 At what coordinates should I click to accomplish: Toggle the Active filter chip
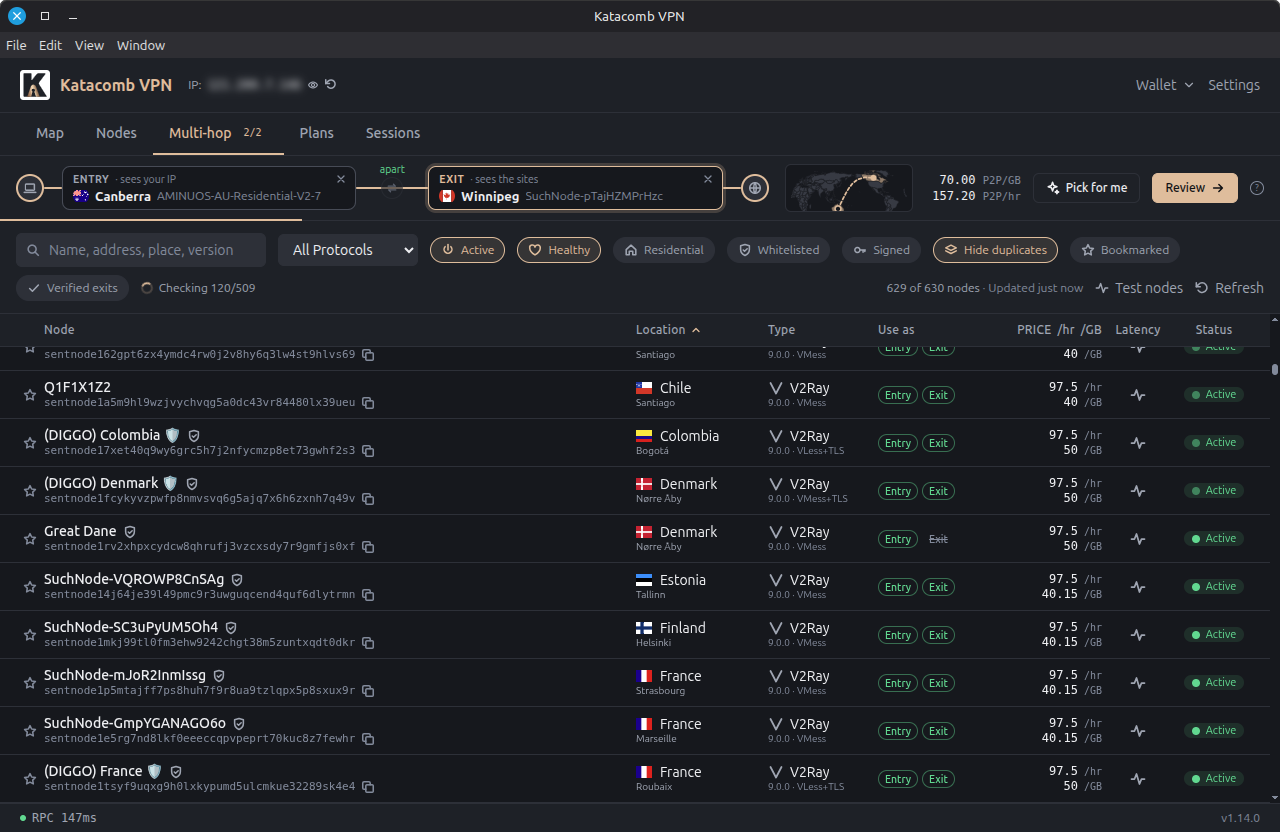point(467,250)
